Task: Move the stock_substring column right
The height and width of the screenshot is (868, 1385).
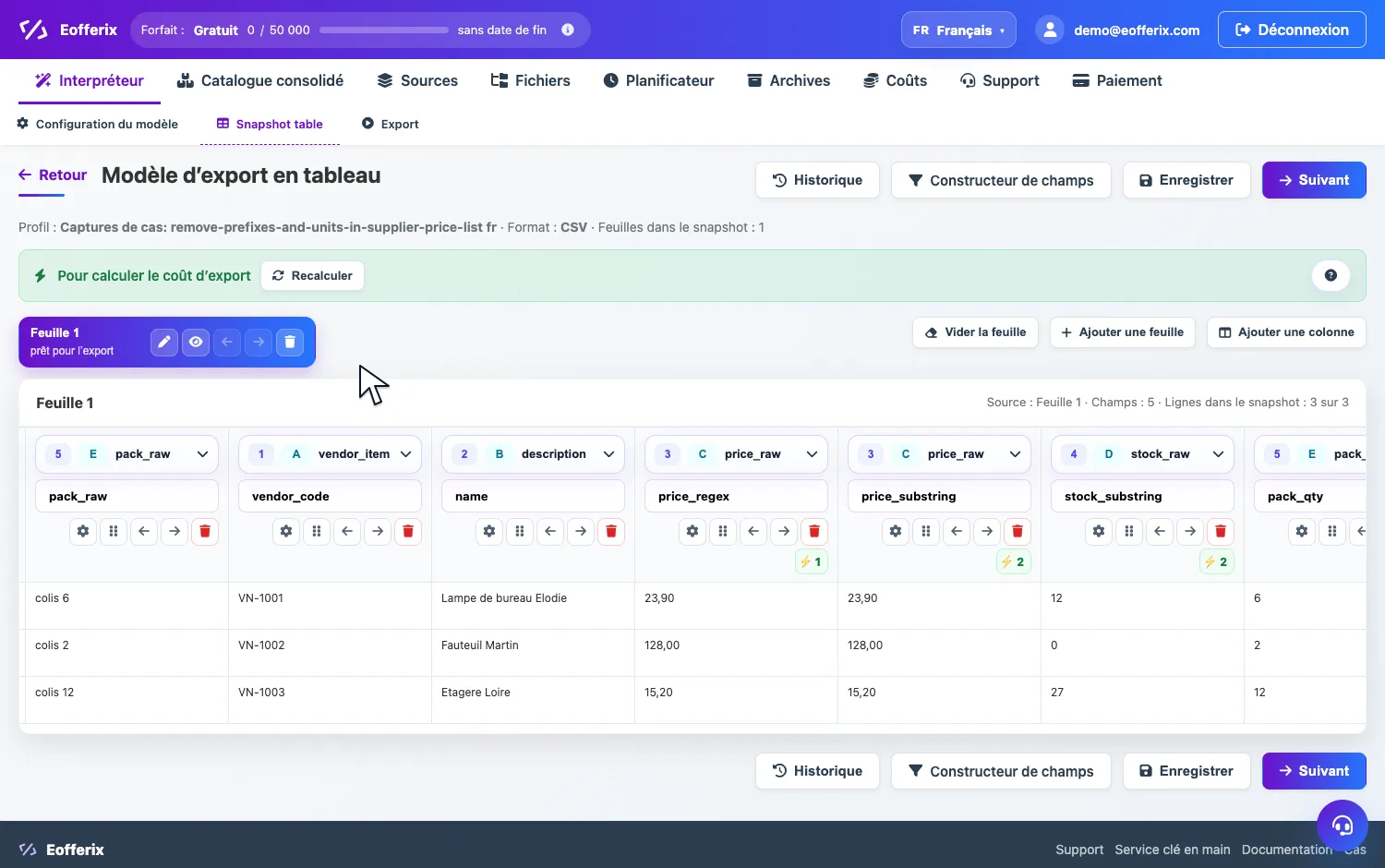Action: pyautogui.click(x=1190, y=531)
